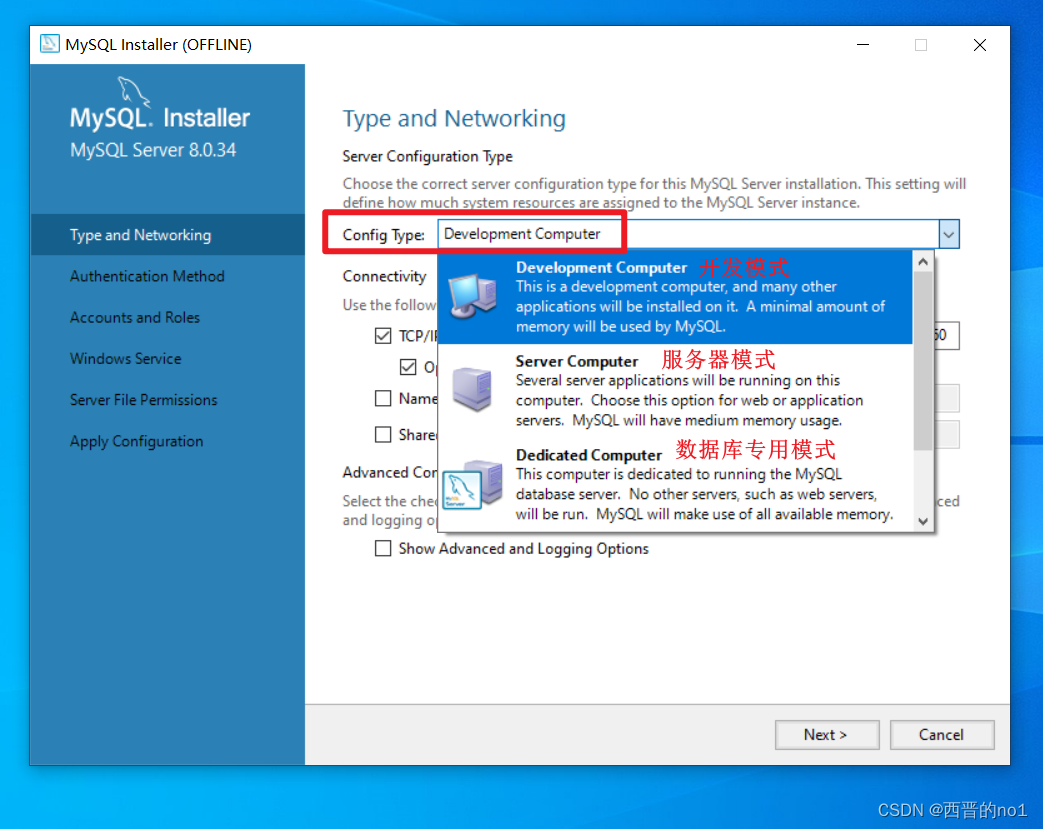The height and width of the screenshot is (829, 1043).
Task: Close the MySQL Installer window
Action: tap(980, 45)
